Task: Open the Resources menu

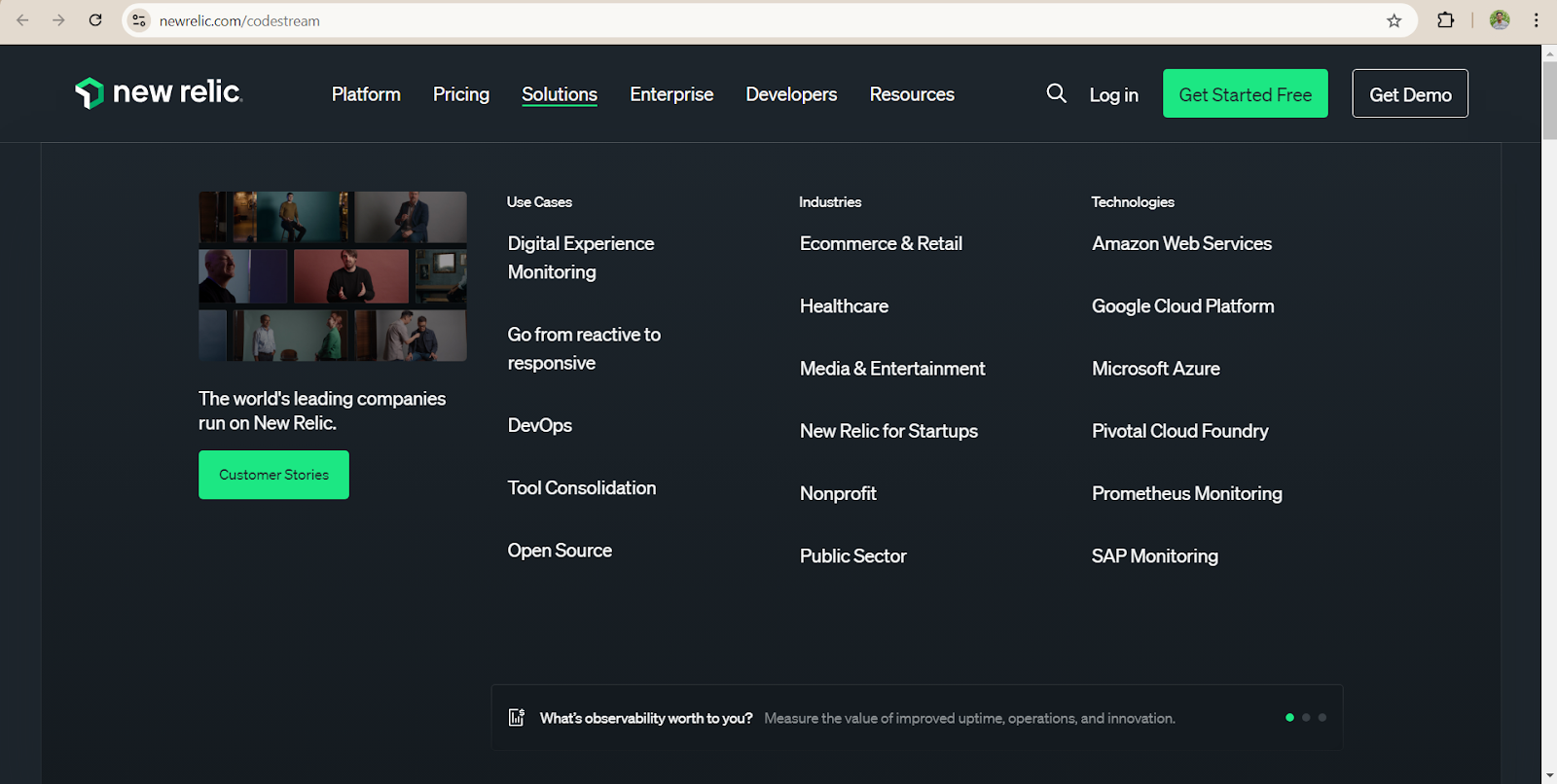Action: point(912,94)
